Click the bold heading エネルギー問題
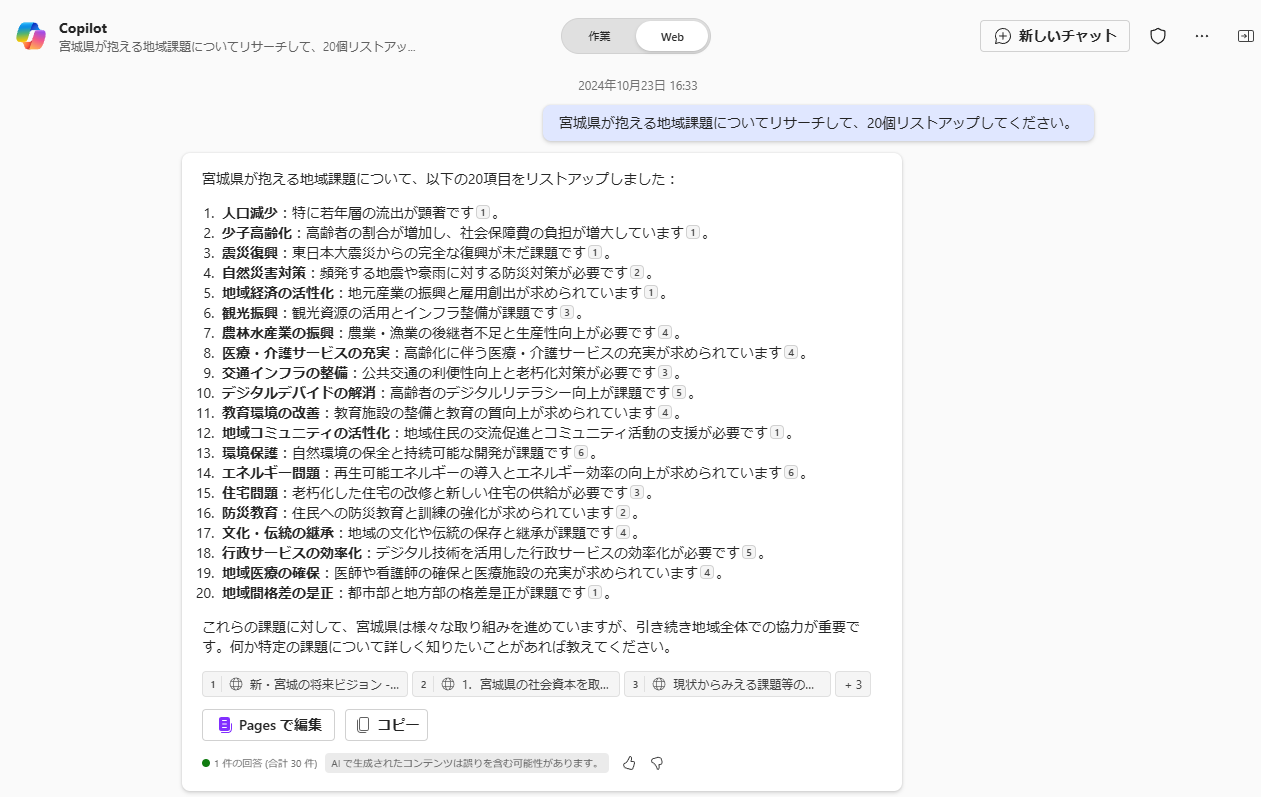 click(270, 472)
